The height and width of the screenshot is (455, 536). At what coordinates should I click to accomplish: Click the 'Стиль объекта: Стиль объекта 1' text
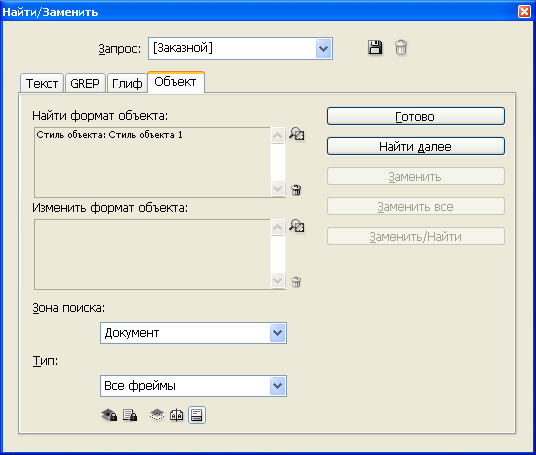(x=109, y=135)
